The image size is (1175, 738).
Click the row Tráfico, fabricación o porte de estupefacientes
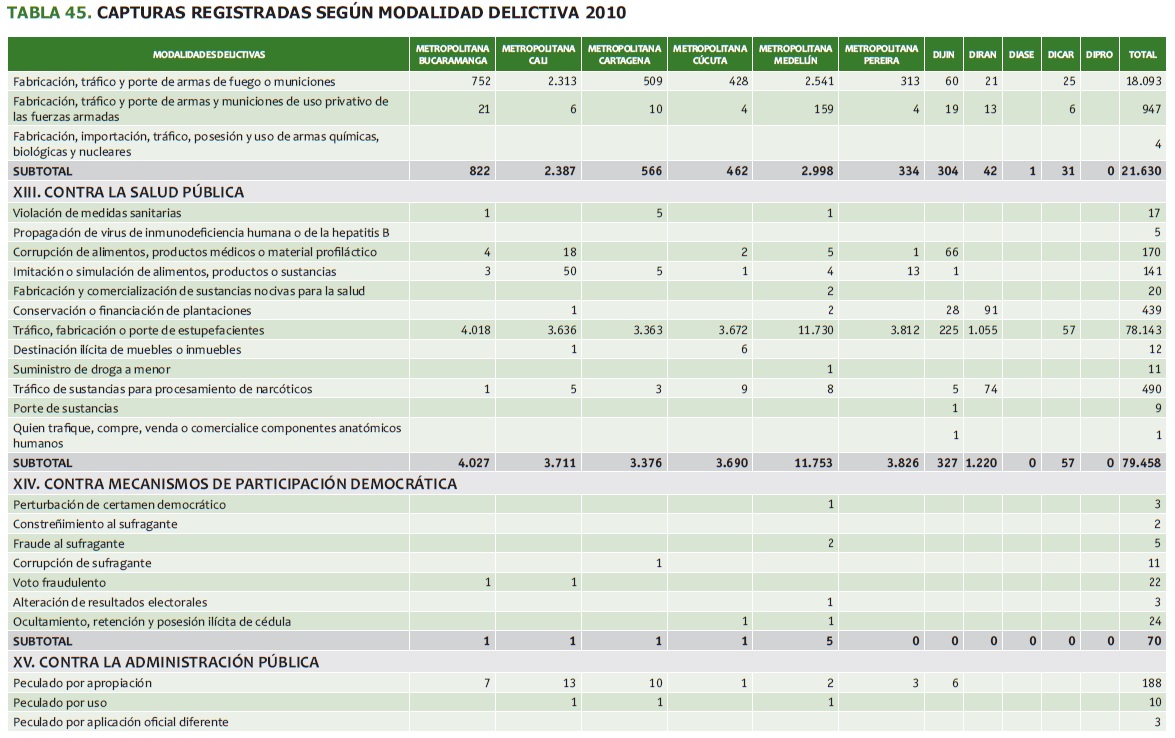tap(139, 330)
